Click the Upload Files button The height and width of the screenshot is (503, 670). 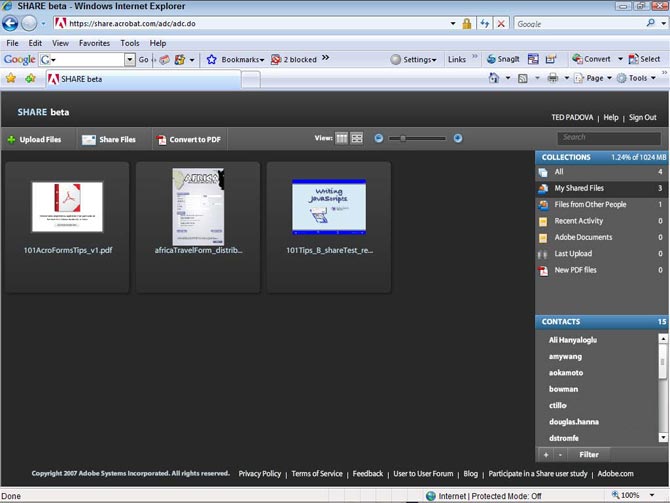tap(34, 140)
